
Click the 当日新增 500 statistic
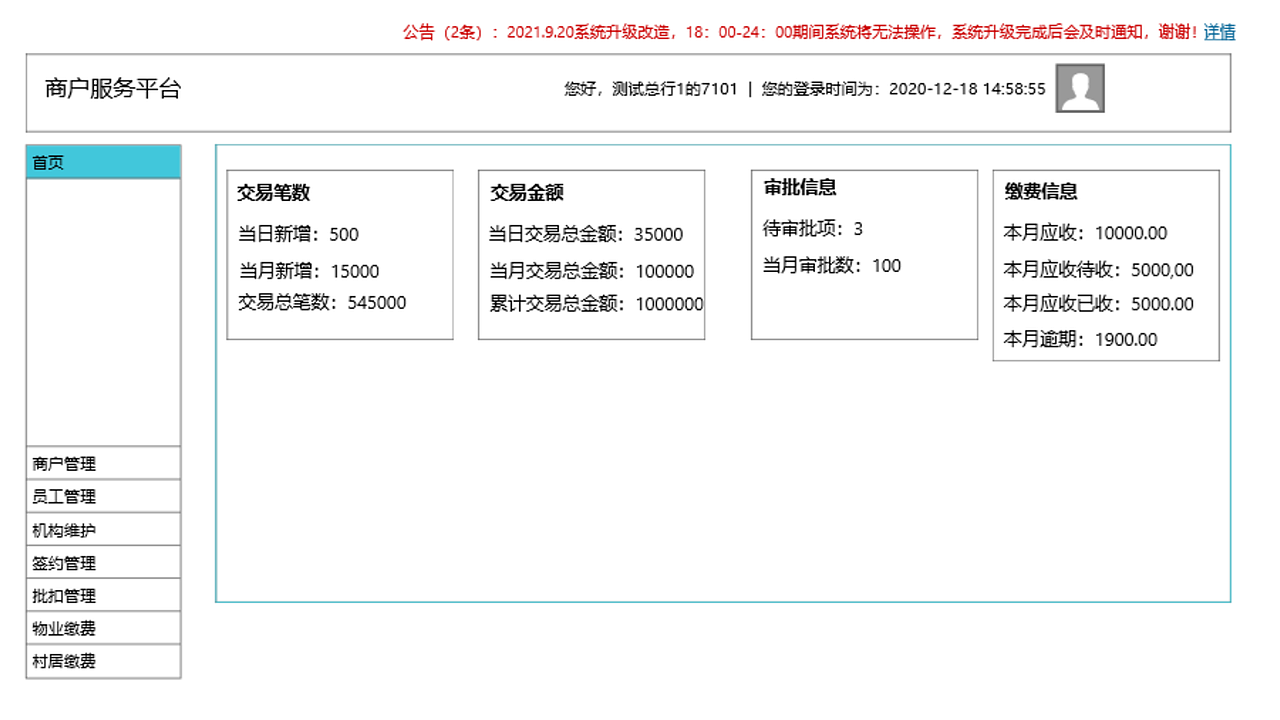coord(296,234)
